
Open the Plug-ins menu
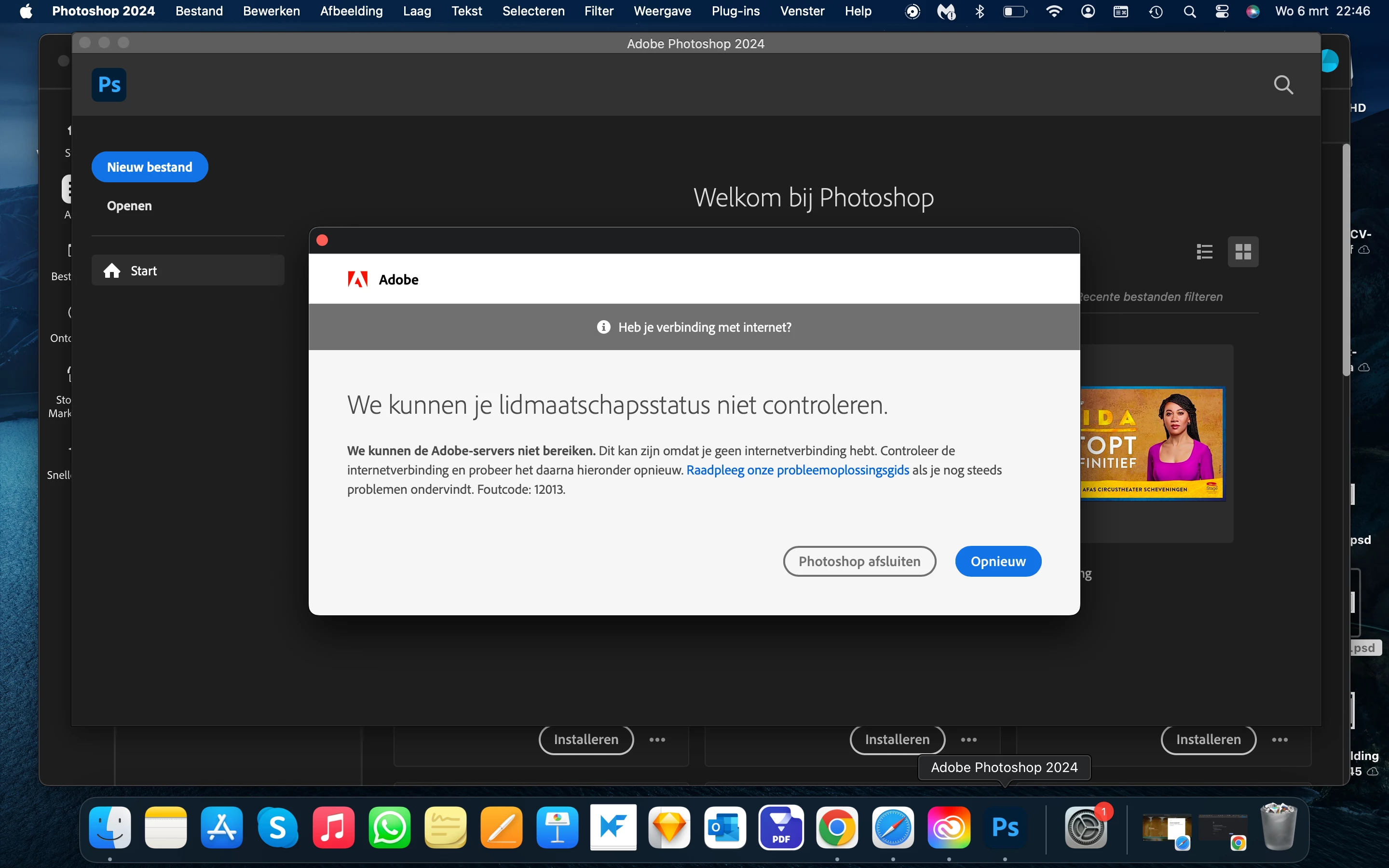735,11
